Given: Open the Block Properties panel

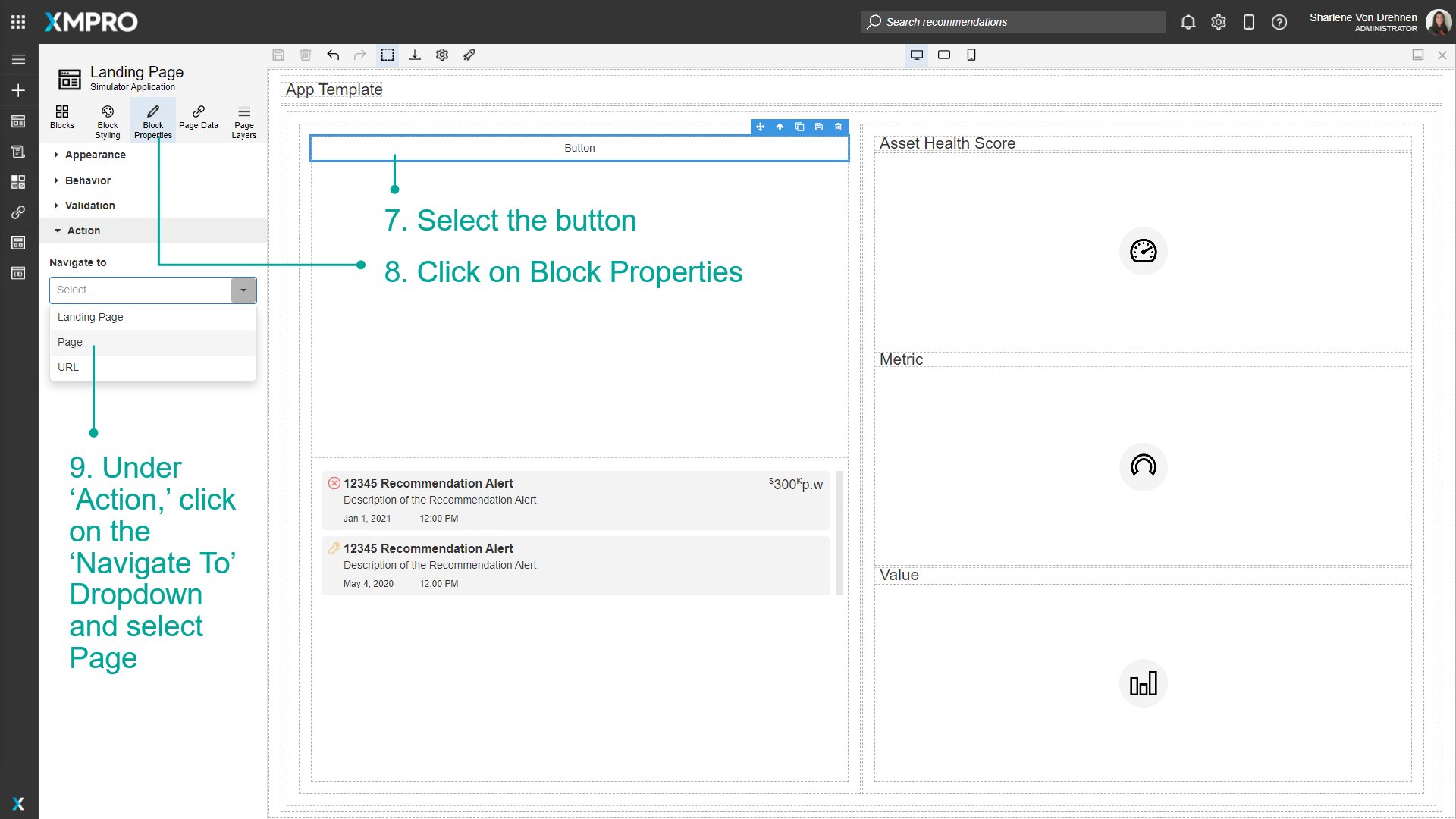Looking at the screenshot, I should tap(152, 119).
